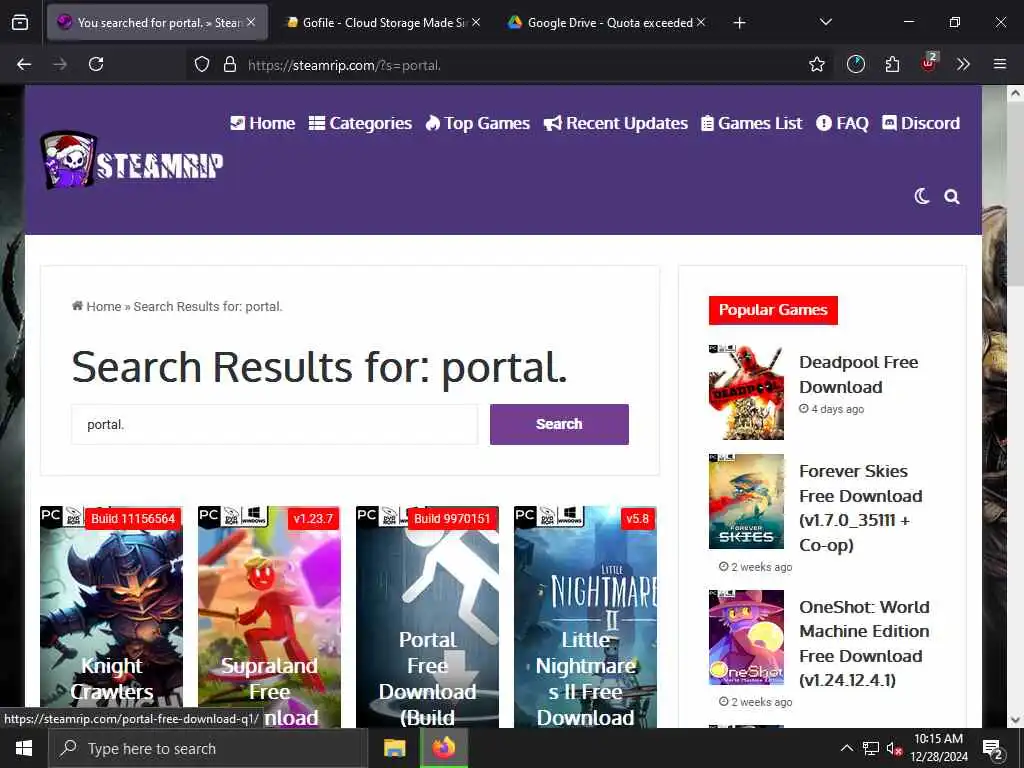This screenshot has height=768, width=1024.
Task: Open the clock showing 10:15 AM
Action: coord(938,748)
